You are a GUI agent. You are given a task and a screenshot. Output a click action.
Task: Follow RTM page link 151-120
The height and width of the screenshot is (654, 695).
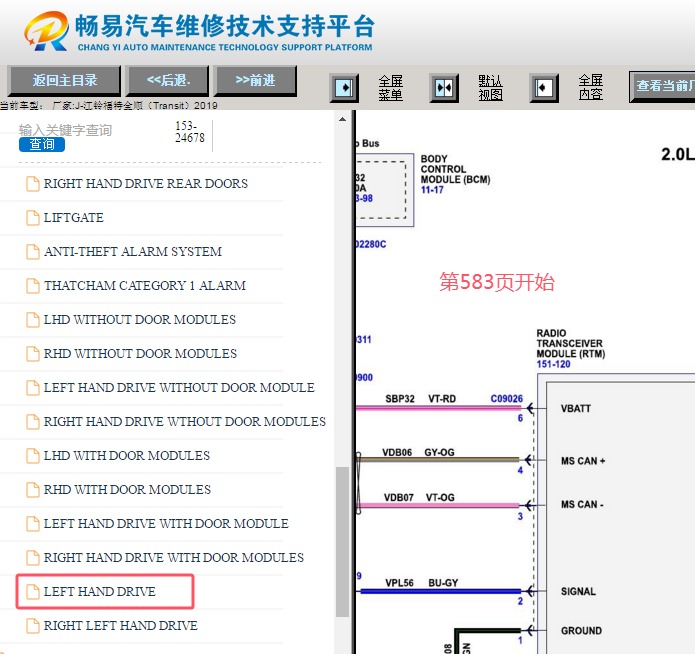553,364
